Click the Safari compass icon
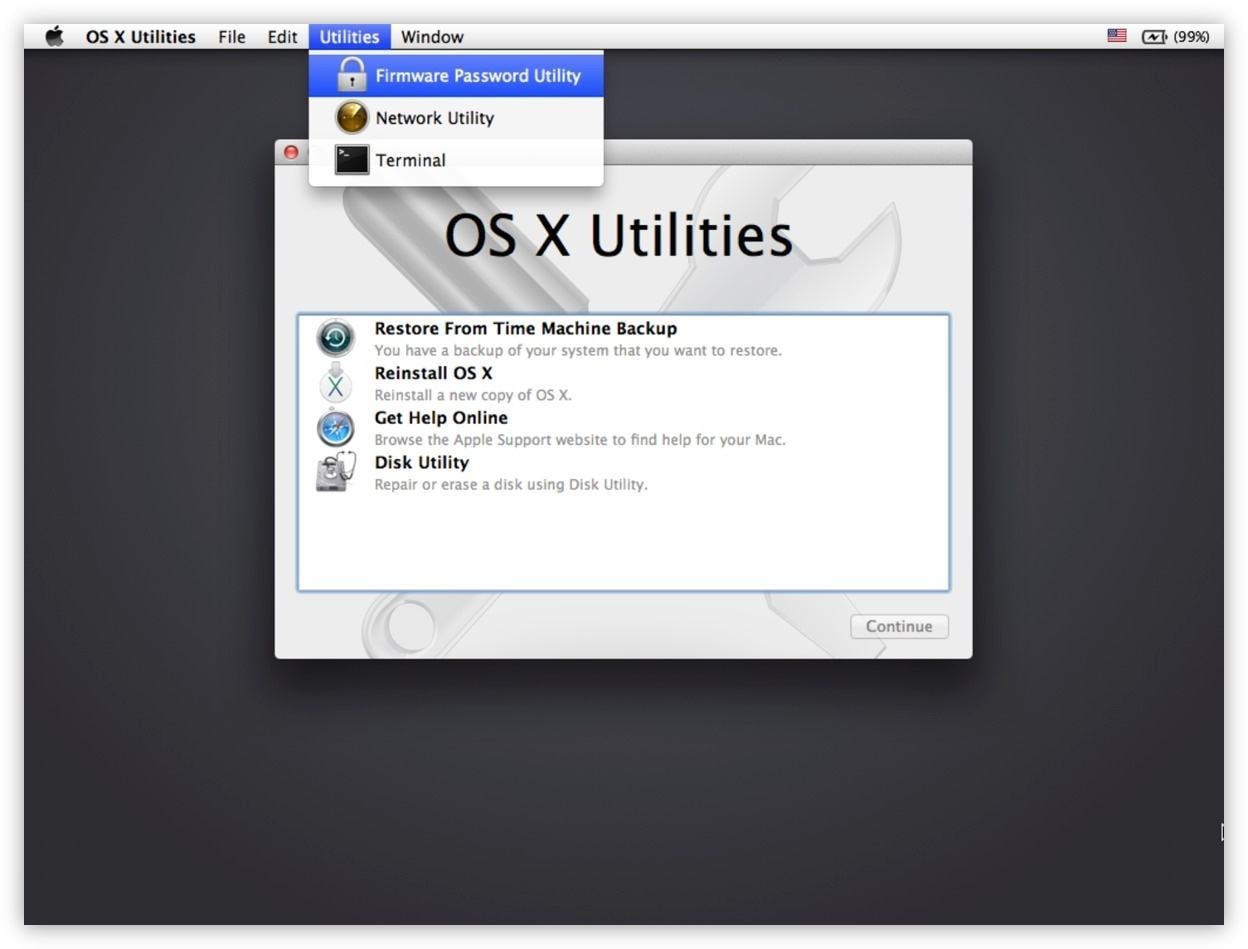Screen dimensions: 1248x949 click(336, 428)
